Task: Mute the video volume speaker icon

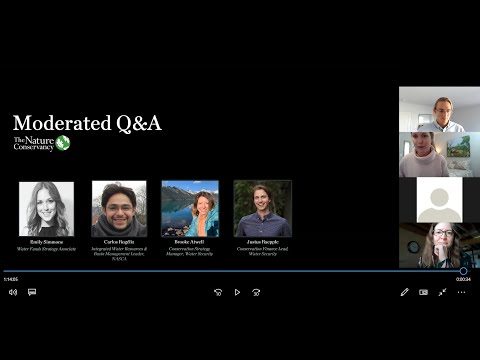Action: pyautogui.click(x=13, y=292)
